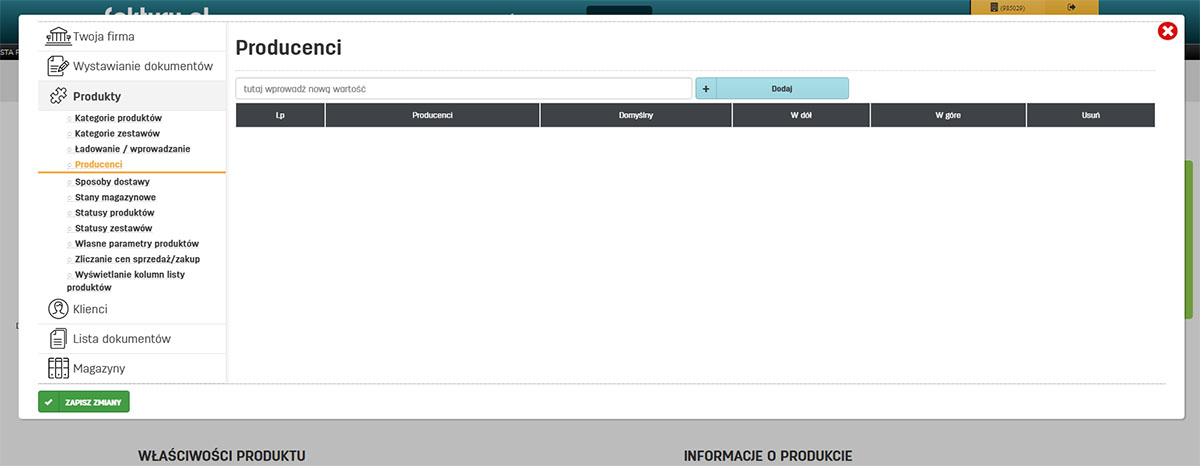Viewport: 1200px width, 466px height.
Task: Open Kategorie produktów submenu item
Action: pos(118,118)
